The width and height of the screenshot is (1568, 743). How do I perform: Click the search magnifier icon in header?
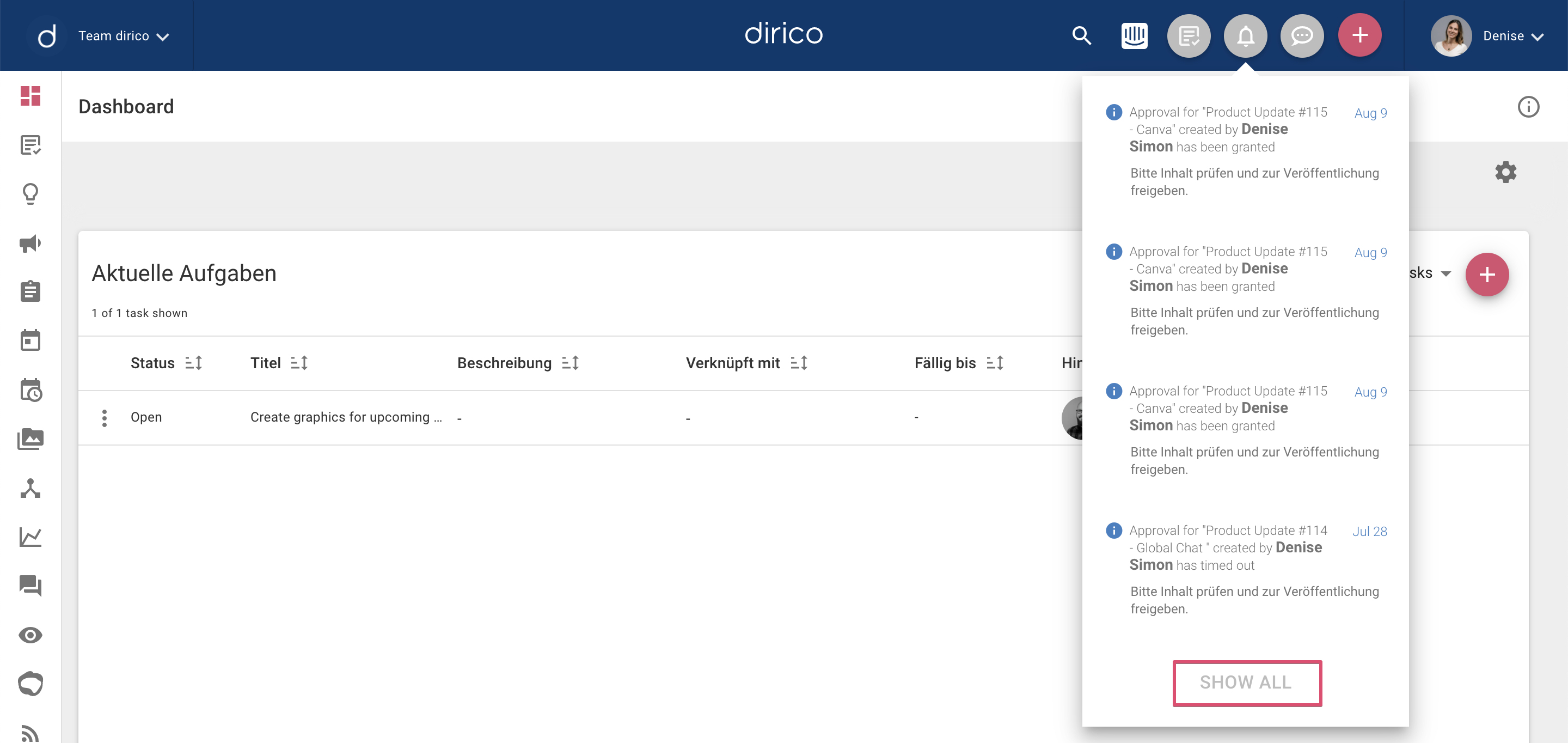[x=1081, y=35]
